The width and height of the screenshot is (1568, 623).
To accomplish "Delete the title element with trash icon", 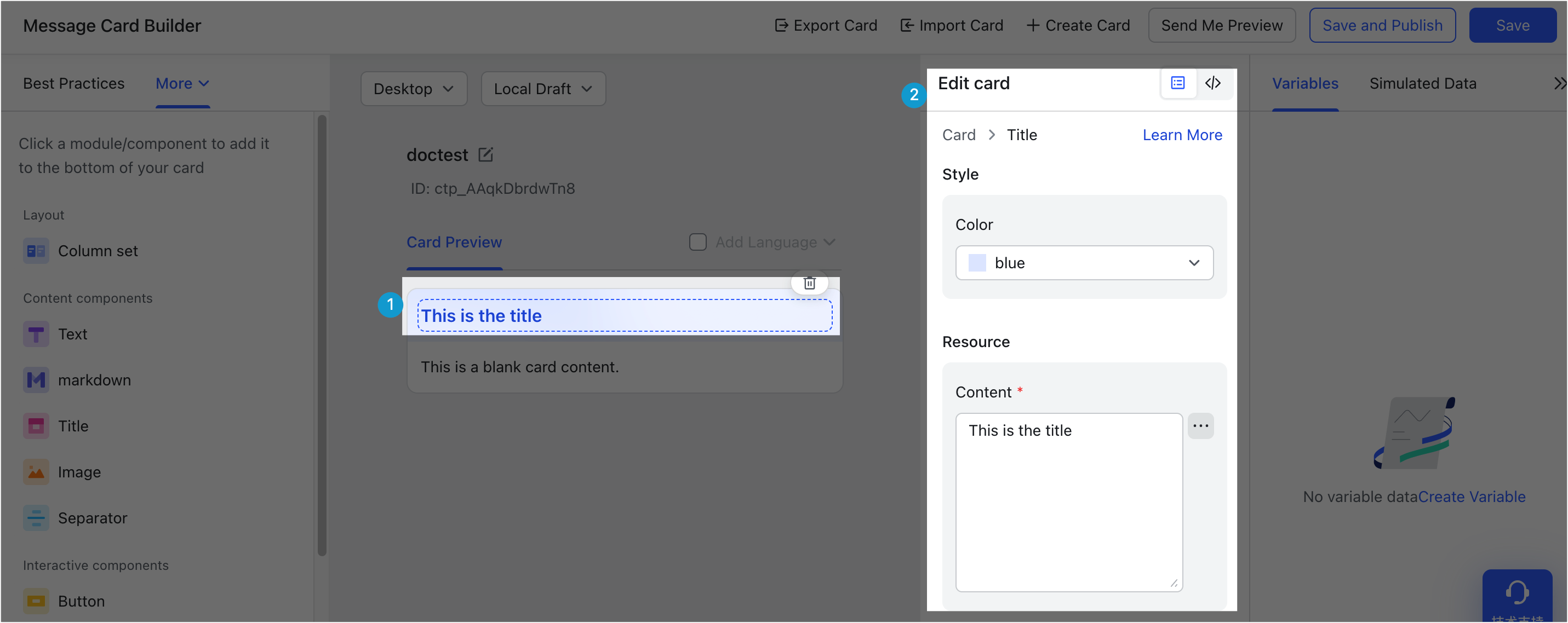I will [x=809, y=282].
